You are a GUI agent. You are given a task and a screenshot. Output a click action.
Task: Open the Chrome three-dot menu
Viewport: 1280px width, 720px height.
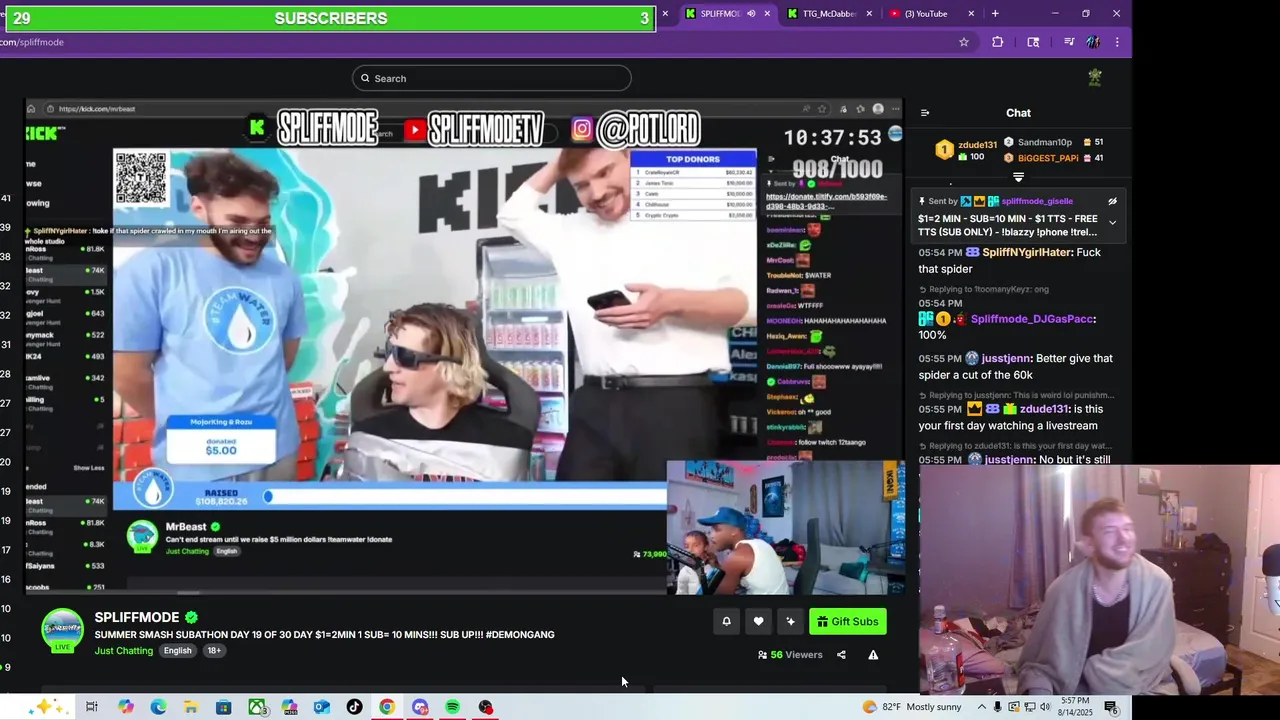(x=1117, y=42)
